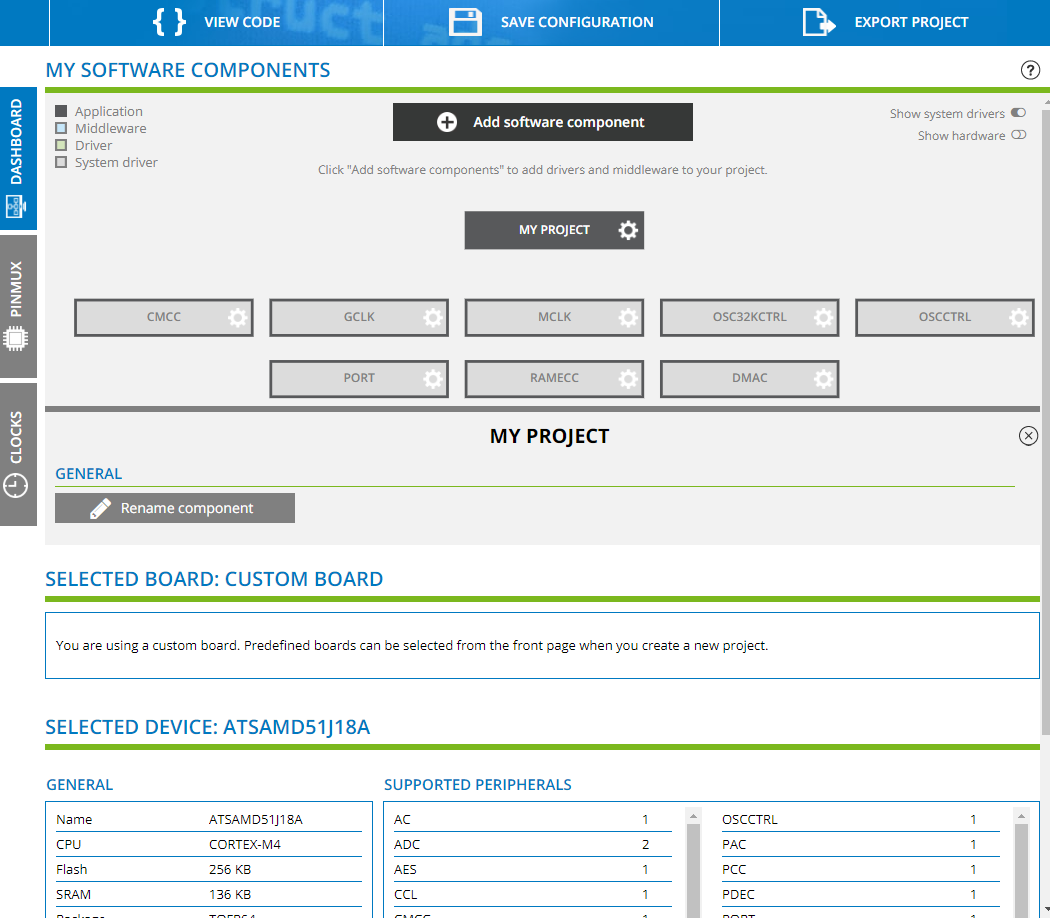The height and width of the screenshot is (923, 1050).
Task: Click the main page vertical scrollbar
Action: pyautogui.click(x=1045, y=422)
